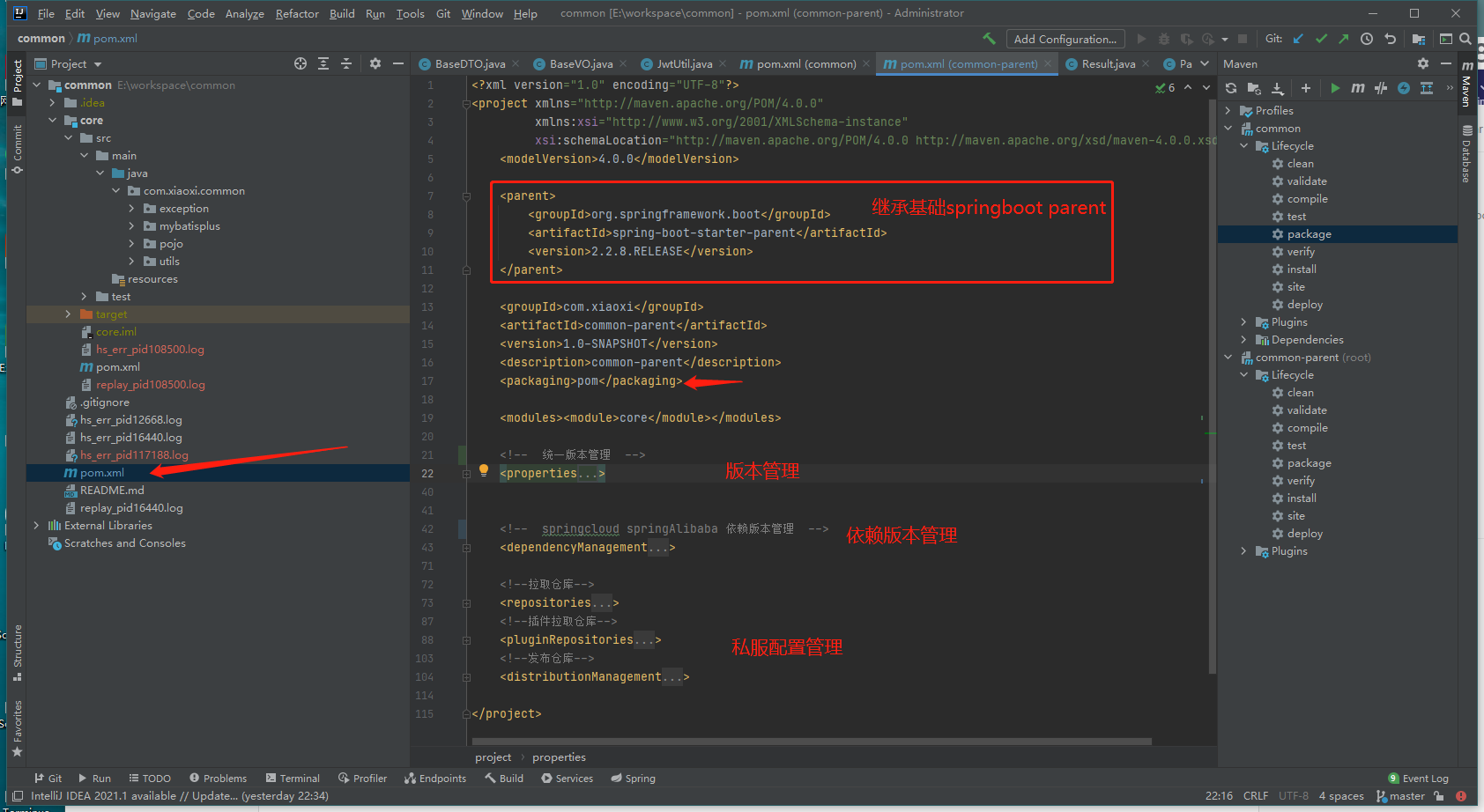Open the Refactor menu
Image resolution: width=1484 pixels, height=812 pixels.
[297, 13]
